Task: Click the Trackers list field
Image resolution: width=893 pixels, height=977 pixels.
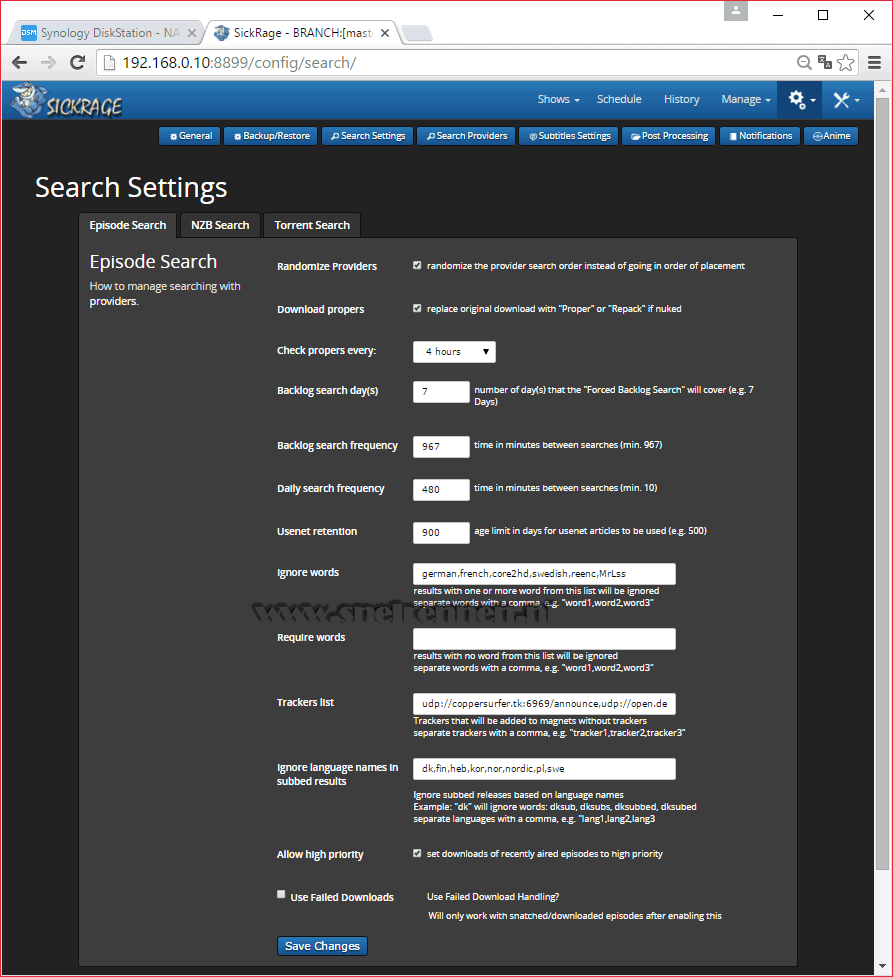Action: pos(544,703)
